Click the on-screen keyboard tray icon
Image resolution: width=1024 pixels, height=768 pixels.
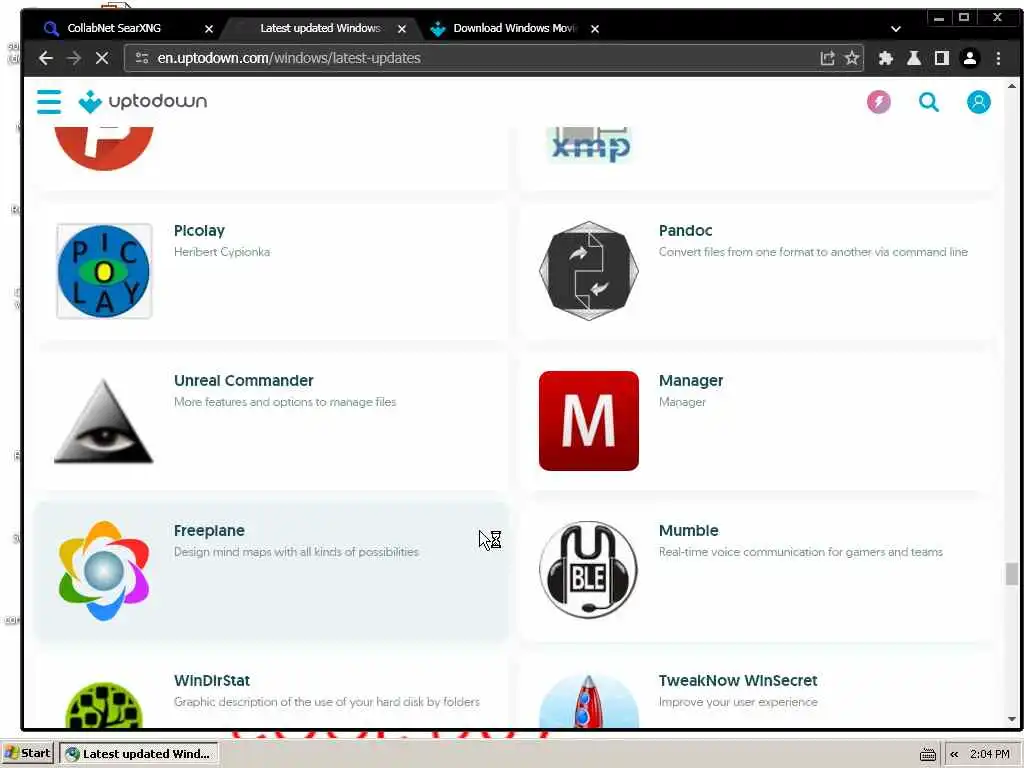point(927,755)
